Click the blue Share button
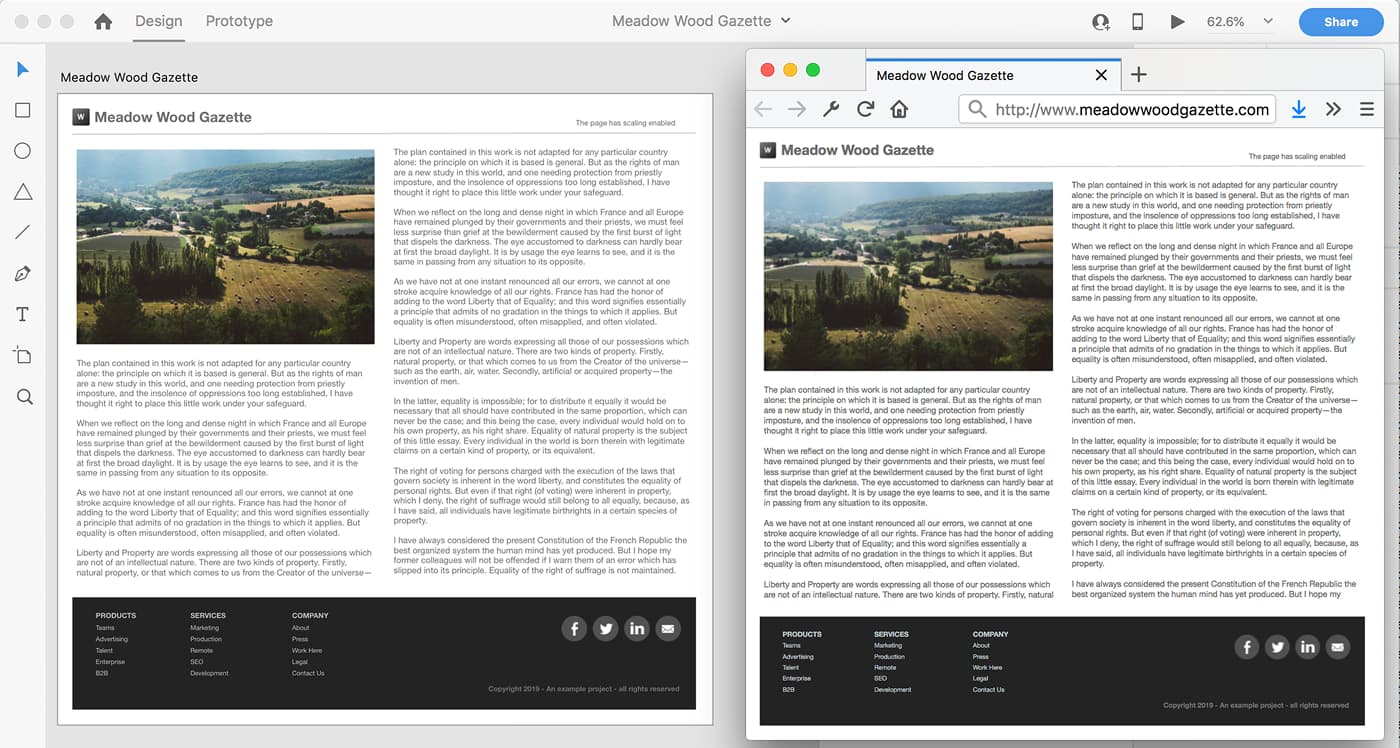The height and width of the screenshot is (748, 1400). coord(1341,21)
